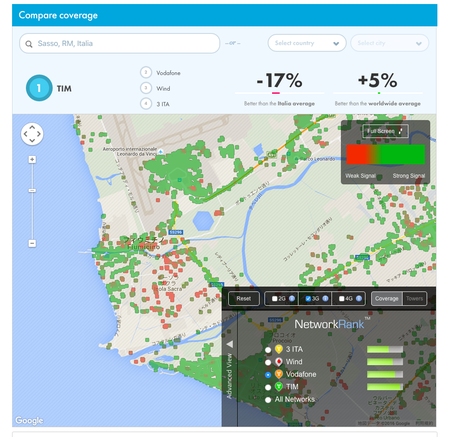Click the zoom slider handle
Image resolution: width=470 pixels, height=437 pixels.
[x=32, y=190]
